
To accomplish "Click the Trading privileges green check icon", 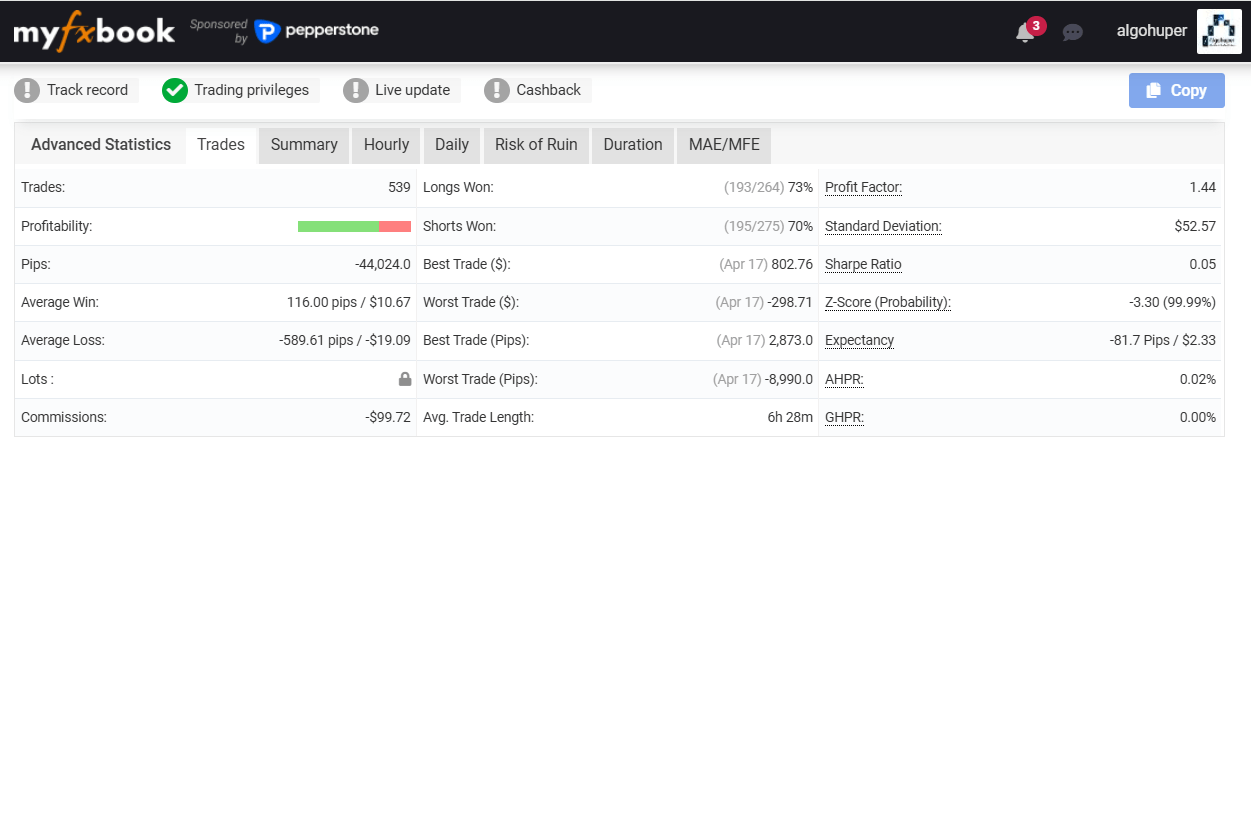I will tap(175, 90).
